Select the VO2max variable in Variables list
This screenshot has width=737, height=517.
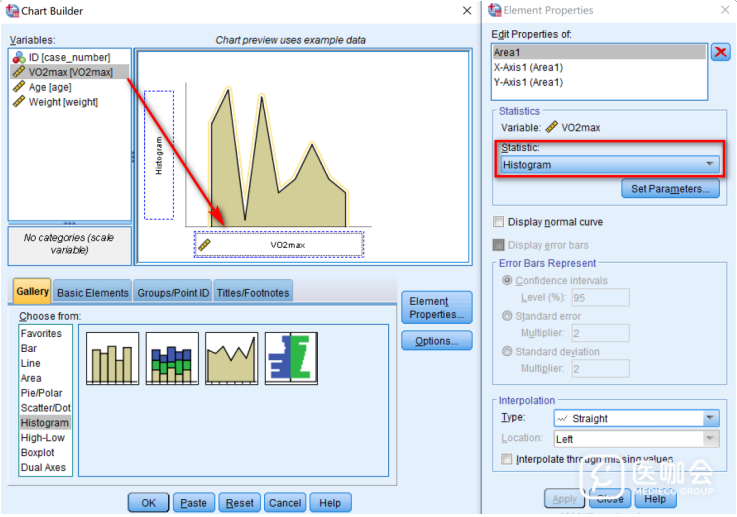[70, 72]
